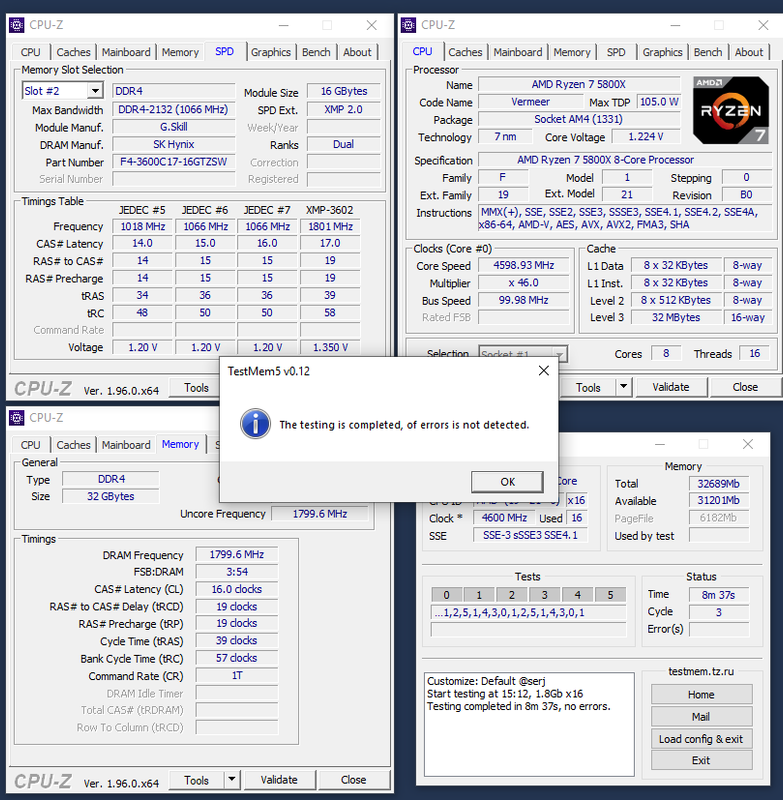Select Mainboard tab in the bottom-left CPU-Z window
Viewport: 783px width, 800px height.
(x=126, y=445)
